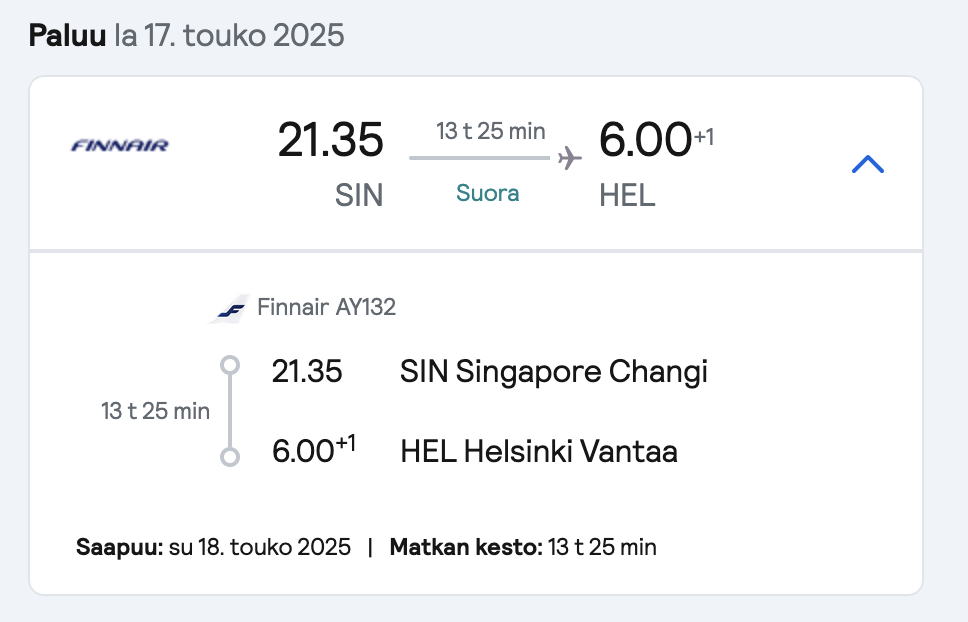
Task: Click the SIN airport code in header
Action: click(359, 195)
